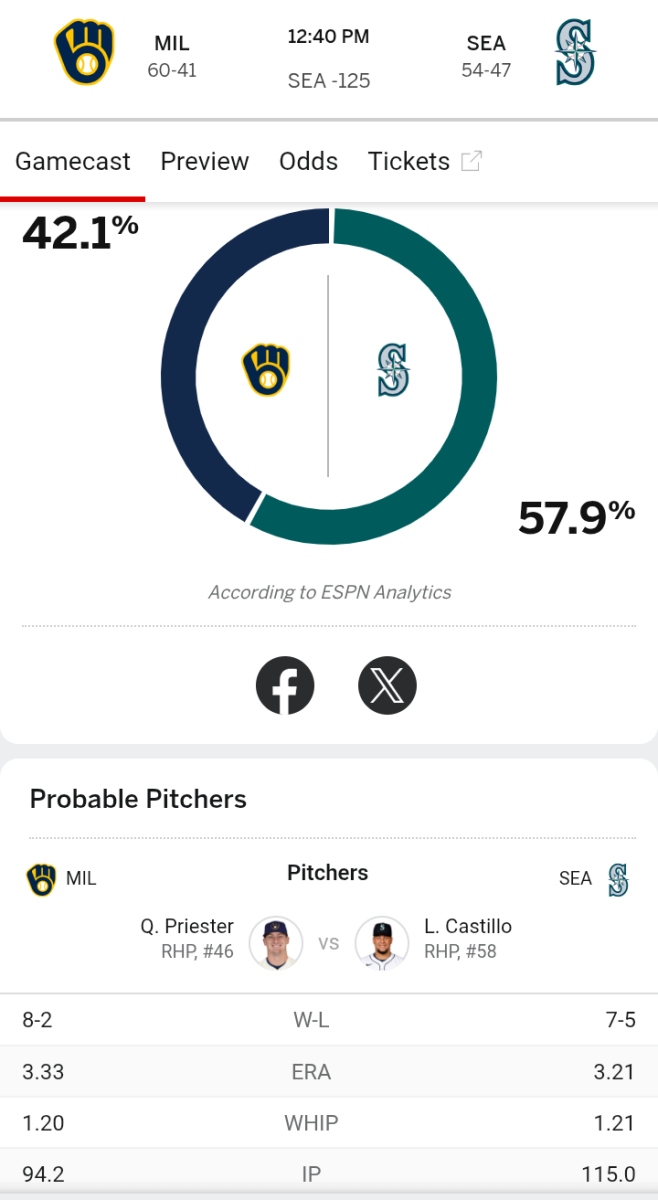658x1200 pixels.
Task: Click the Brewers logo inside the donut chart
Action: pyautogui.click(x=266, y=371)
